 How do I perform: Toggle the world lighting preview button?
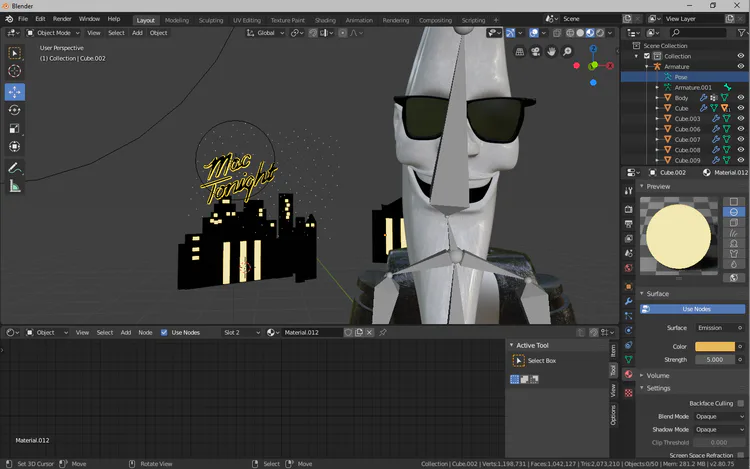[734, 277]
